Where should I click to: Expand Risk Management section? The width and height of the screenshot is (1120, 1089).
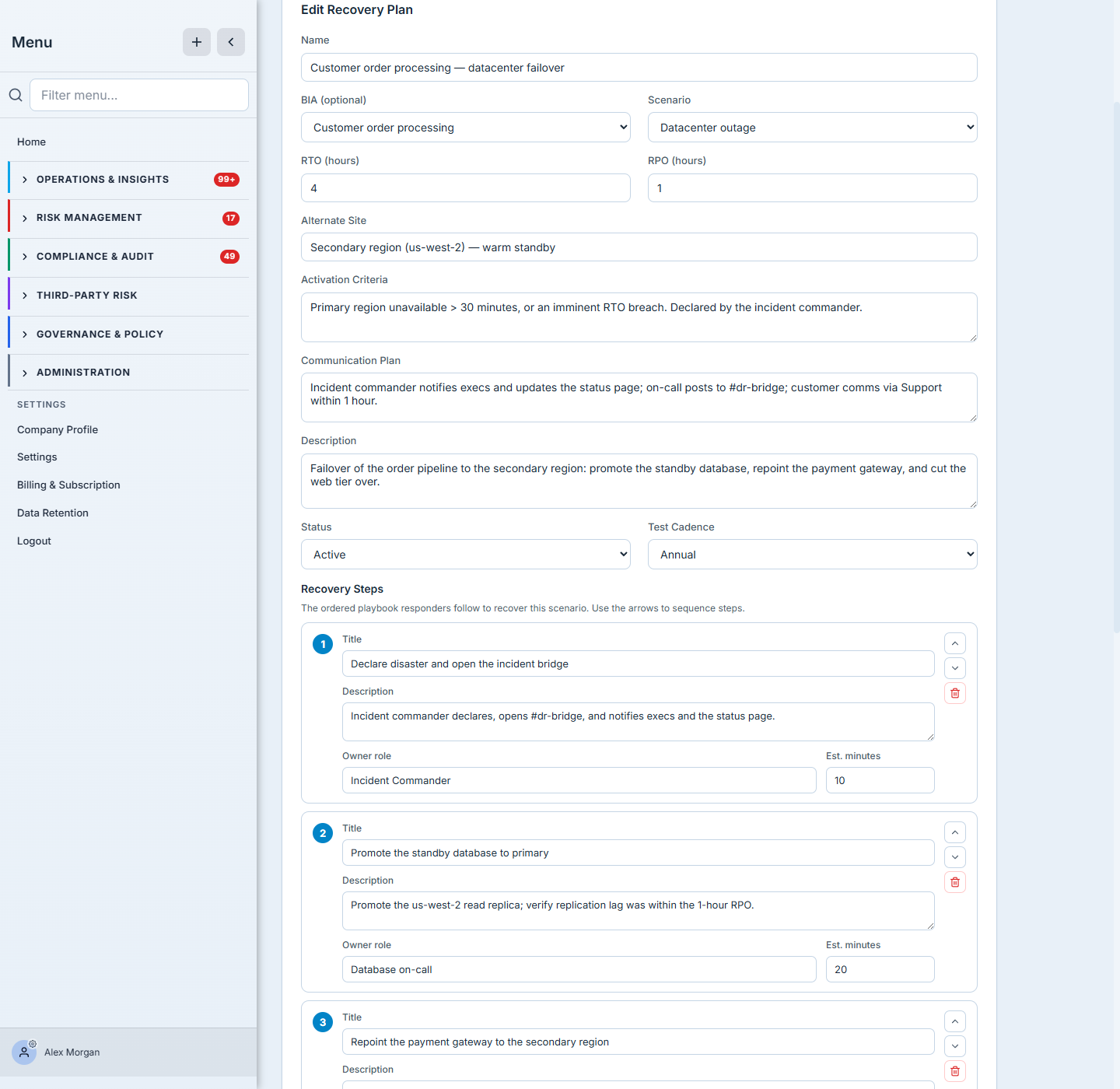(128, 218)
